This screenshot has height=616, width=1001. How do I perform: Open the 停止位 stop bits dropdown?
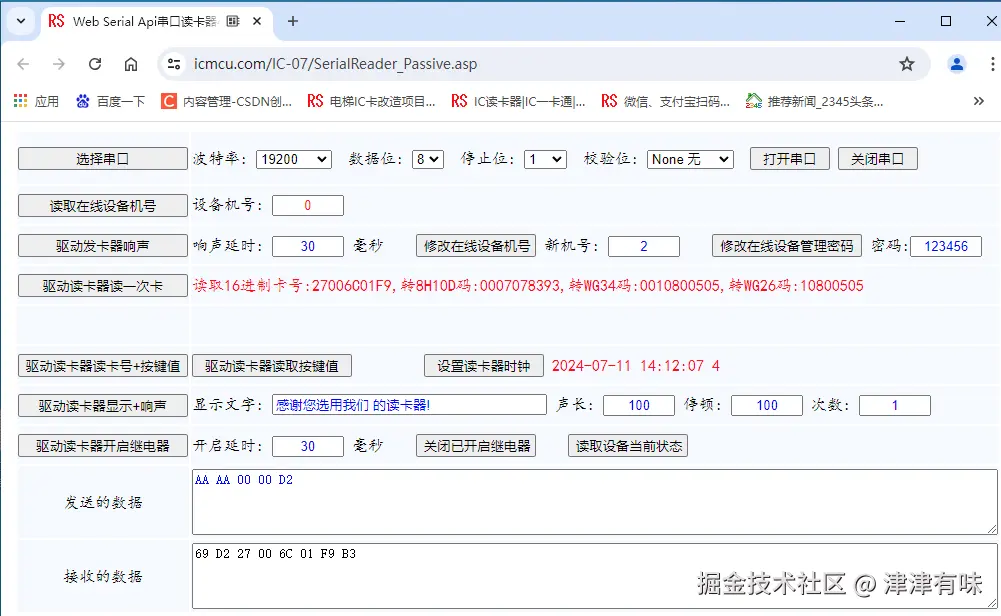coord(545,159)
